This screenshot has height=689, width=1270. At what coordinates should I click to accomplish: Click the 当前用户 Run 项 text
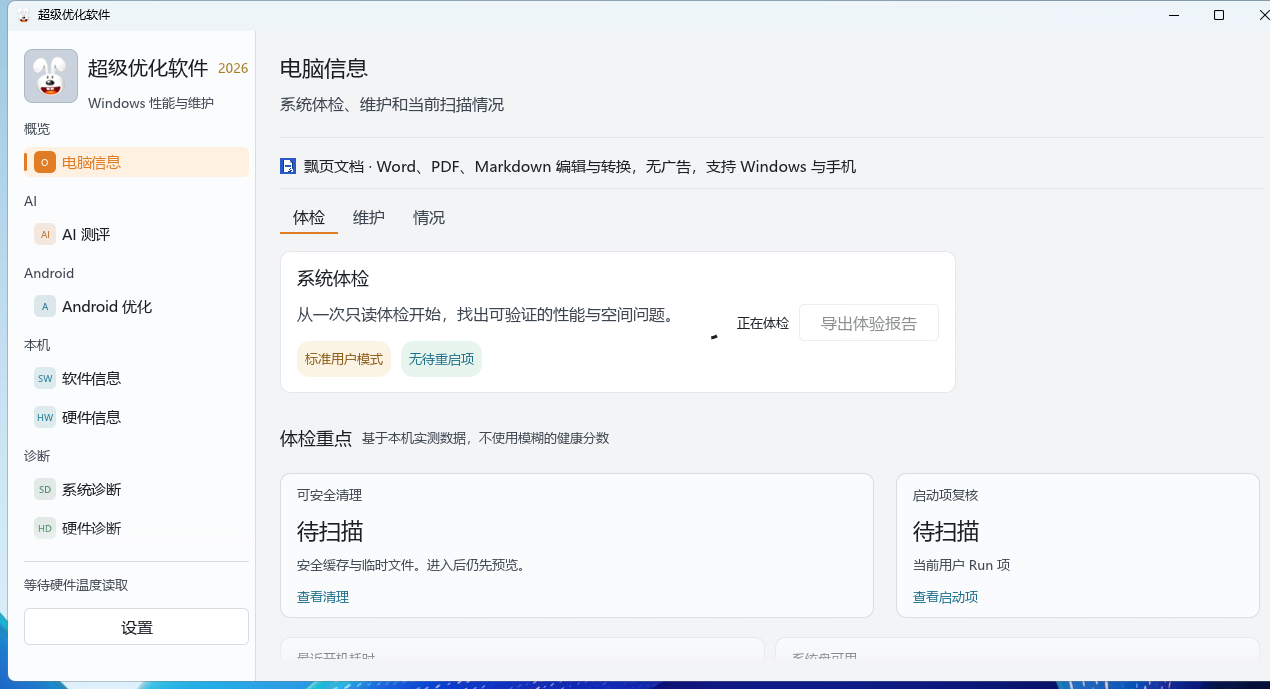click(x=962, y=565)
